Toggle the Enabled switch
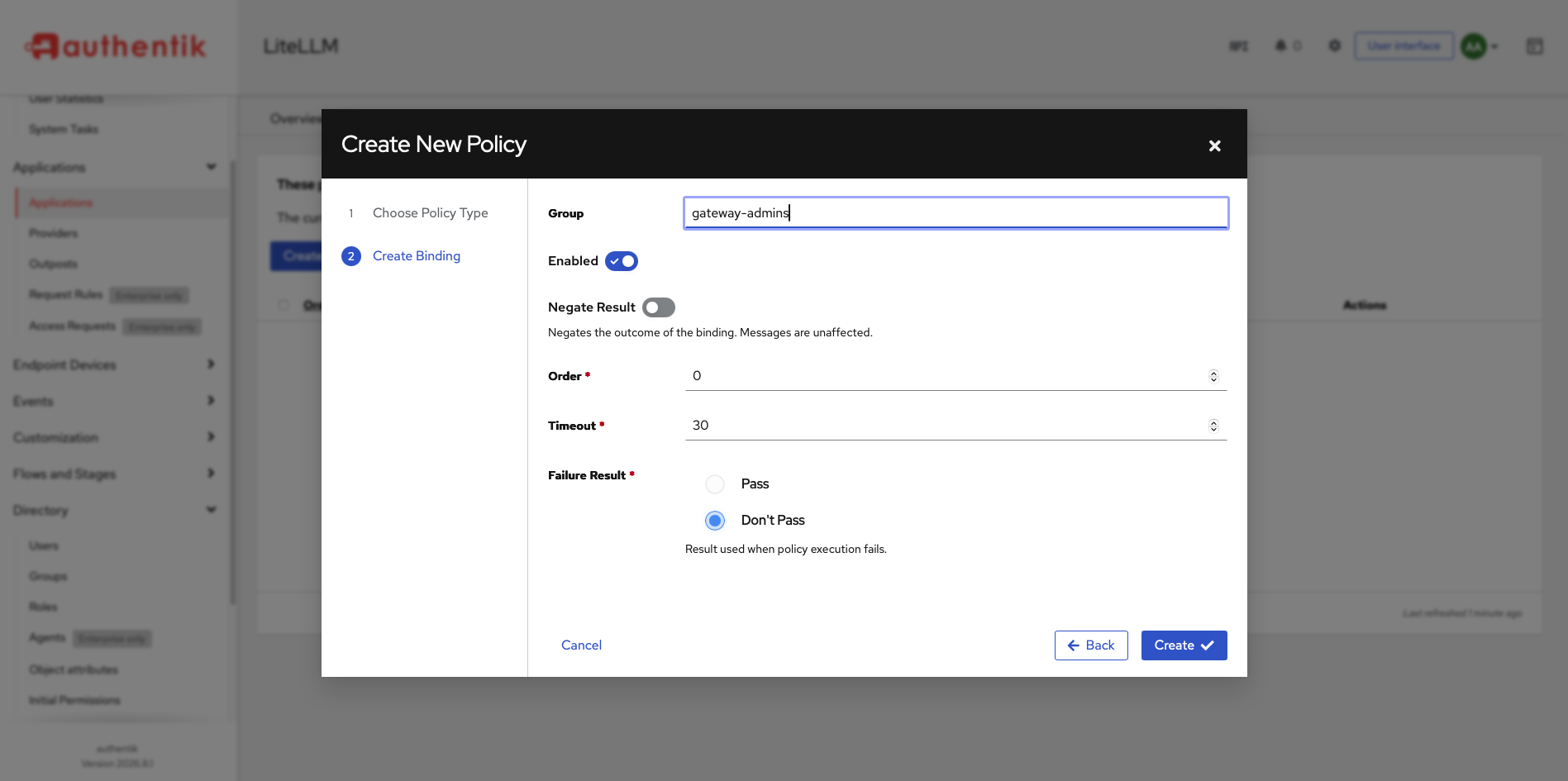 622,261
